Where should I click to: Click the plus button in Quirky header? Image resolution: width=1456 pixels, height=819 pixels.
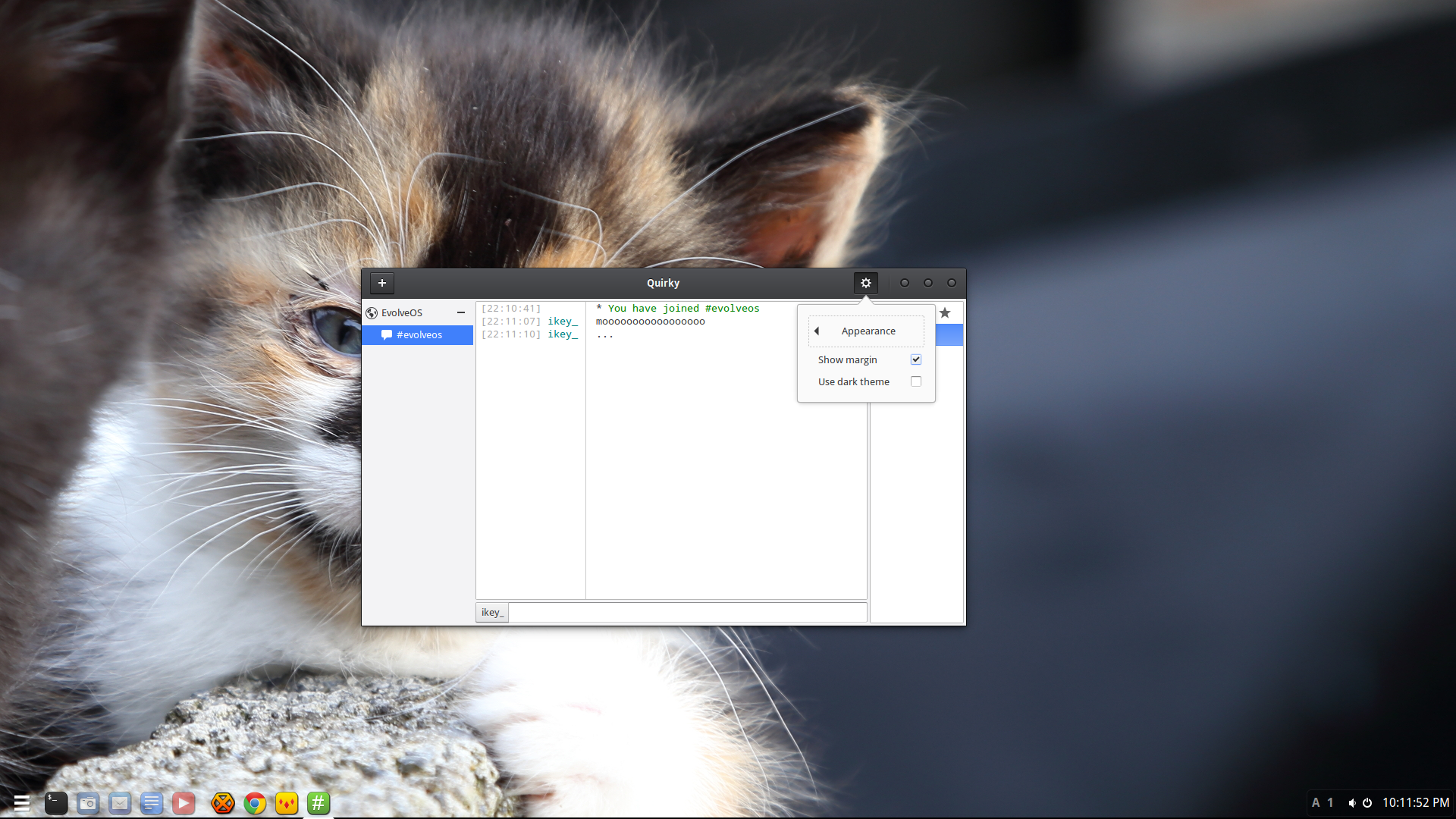coord(382,283)
